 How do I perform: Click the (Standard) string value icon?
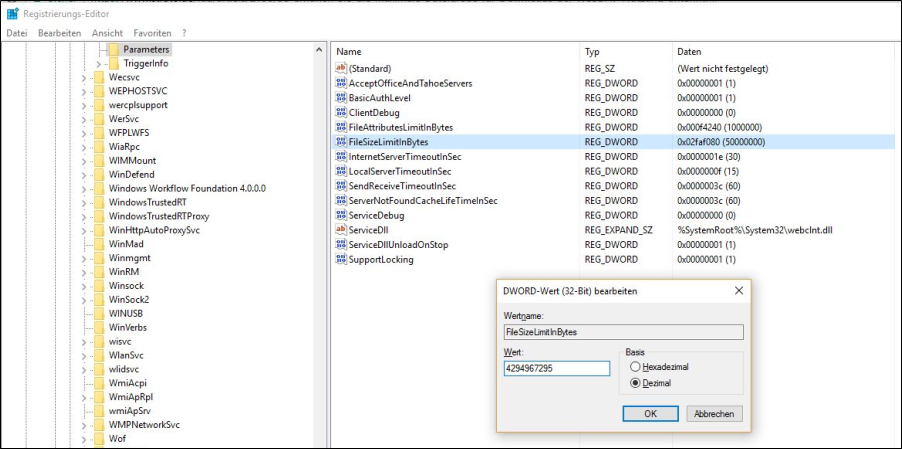341,68
